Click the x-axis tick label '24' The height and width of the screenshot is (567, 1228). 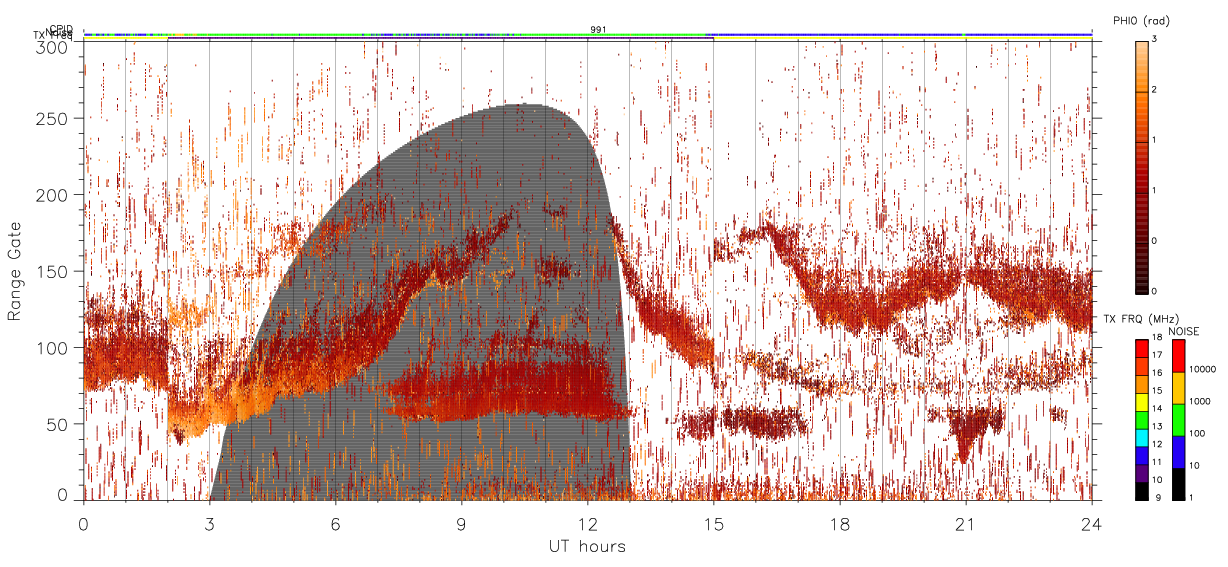pos(1092,523)
